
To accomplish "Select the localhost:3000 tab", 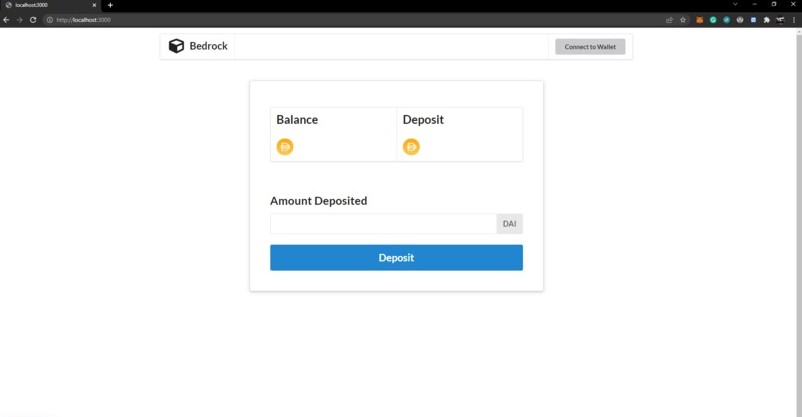I will click(50, 5).
